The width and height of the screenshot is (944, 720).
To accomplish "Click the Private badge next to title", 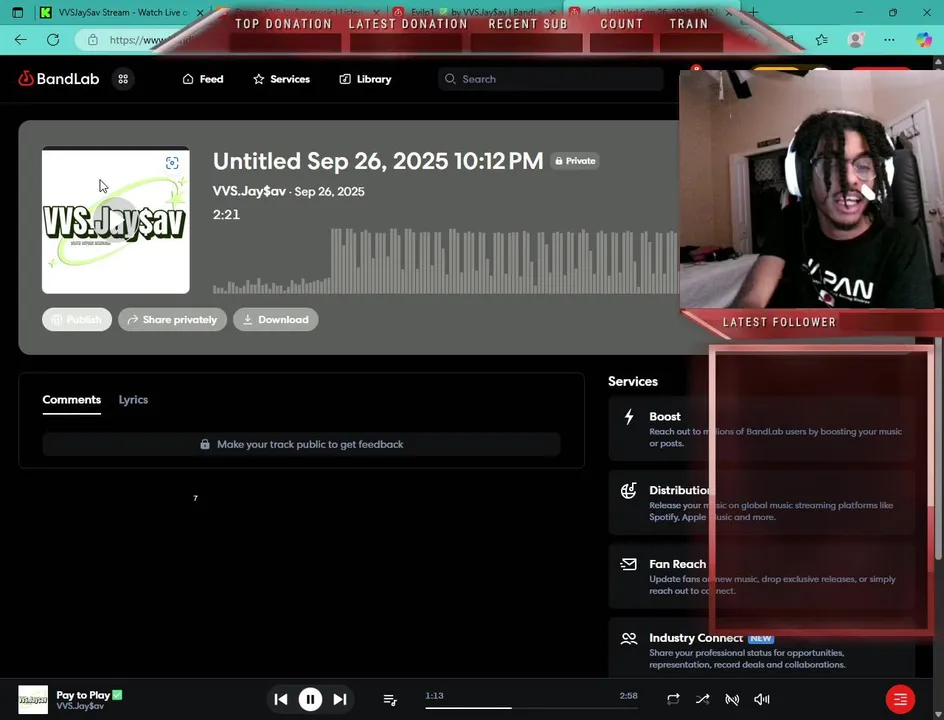I will coord(575,161).
